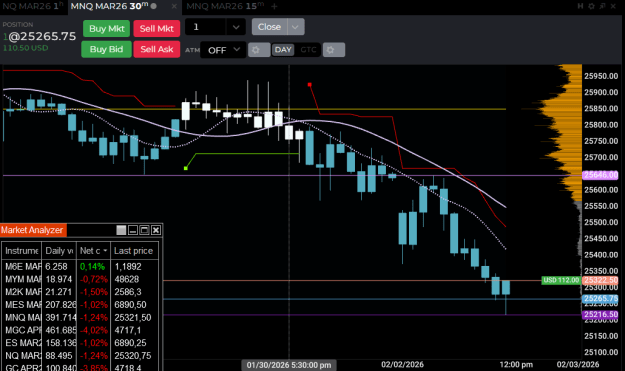Open the order quantity dropdown arrow

[x=236, y=27]
